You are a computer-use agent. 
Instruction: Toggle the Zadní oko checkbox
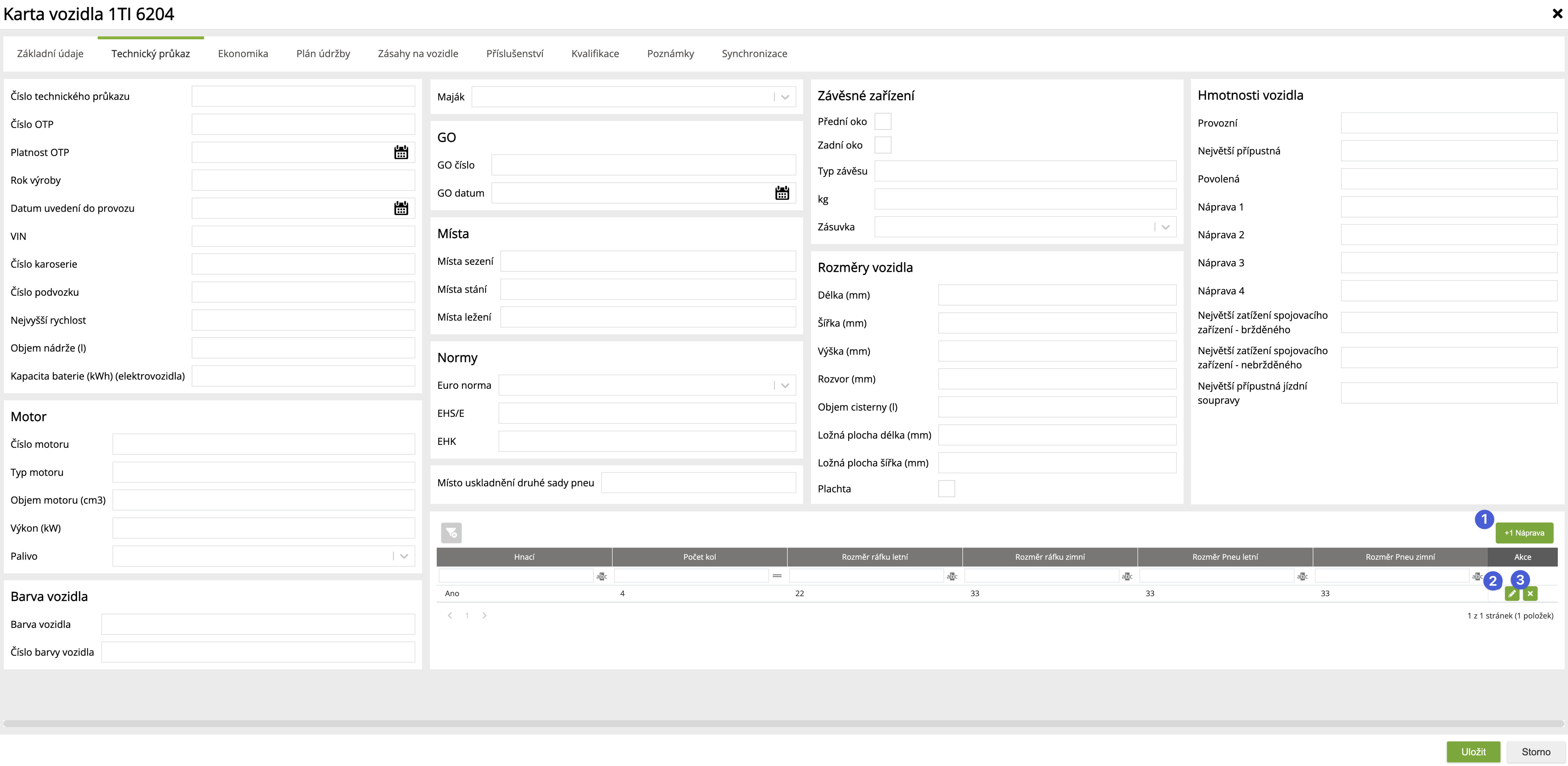883,145
